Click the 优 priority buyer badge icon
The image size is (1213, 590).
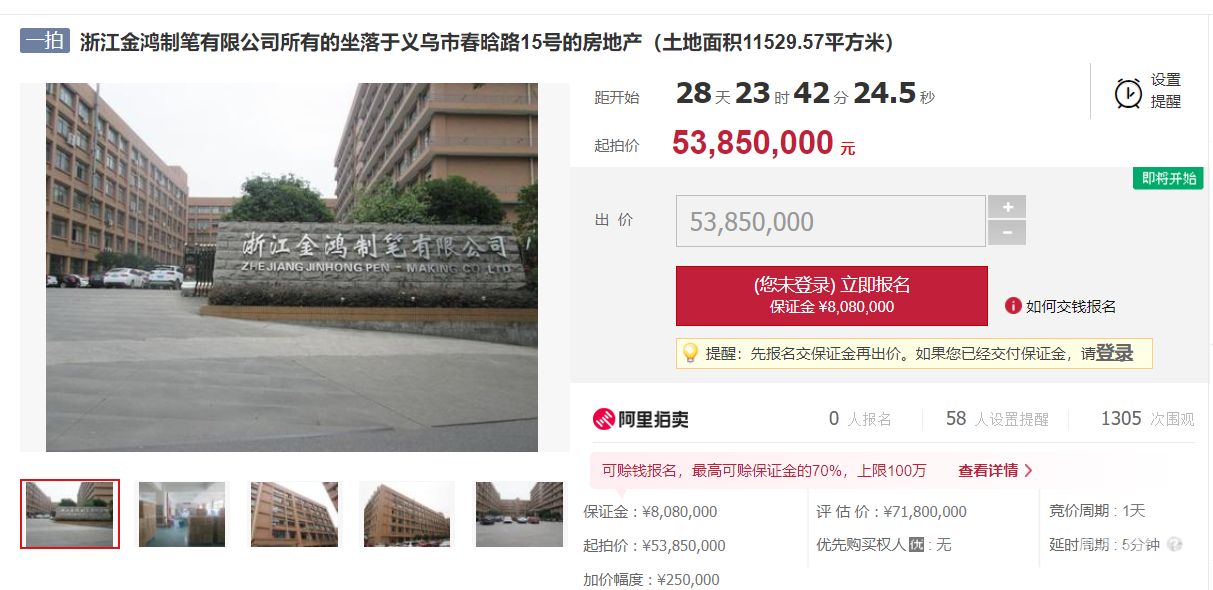coord(916,545)
